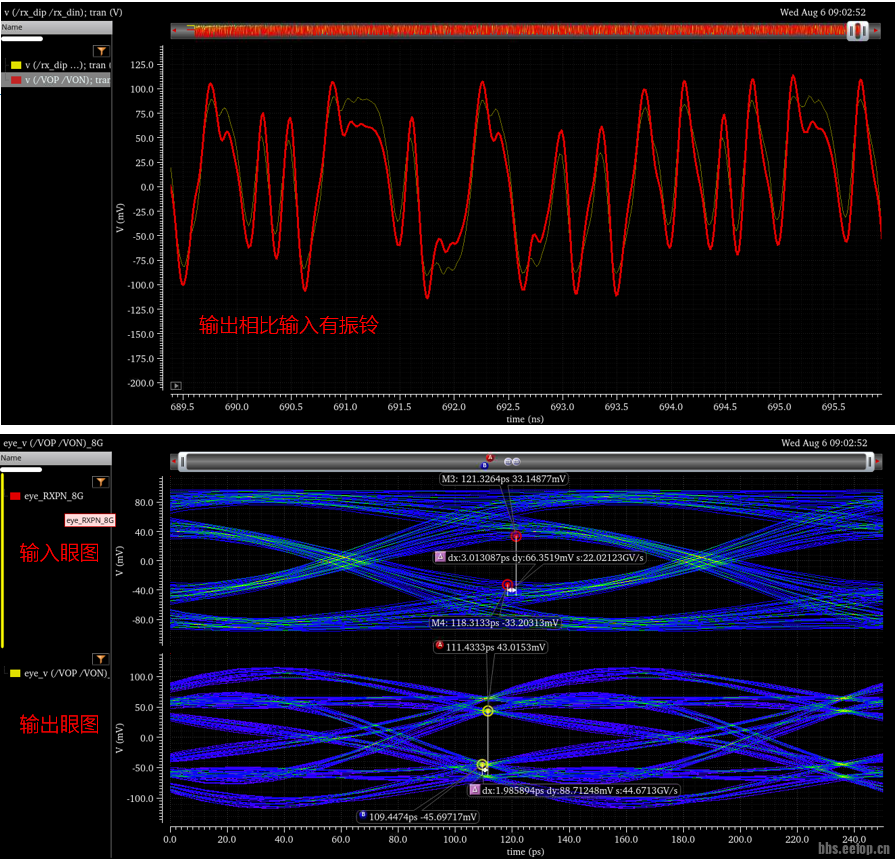Click the eye_RXPN_8G tooltip box
Viewport: 895px width, 860px height.
coord(90,520)
